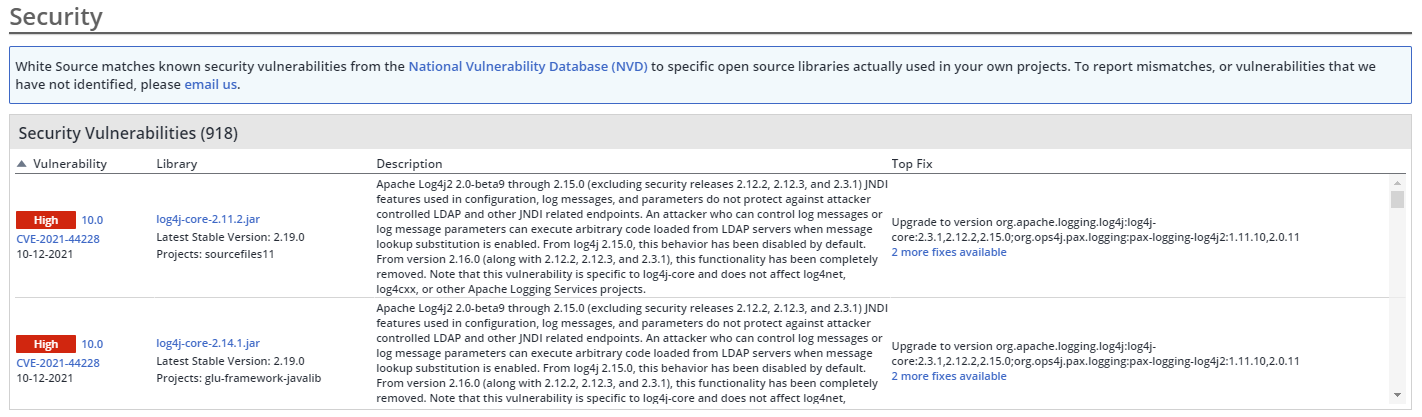Open the log4j-core-2.11.2.jar library link
The image size is (1422, 417).
208,219
